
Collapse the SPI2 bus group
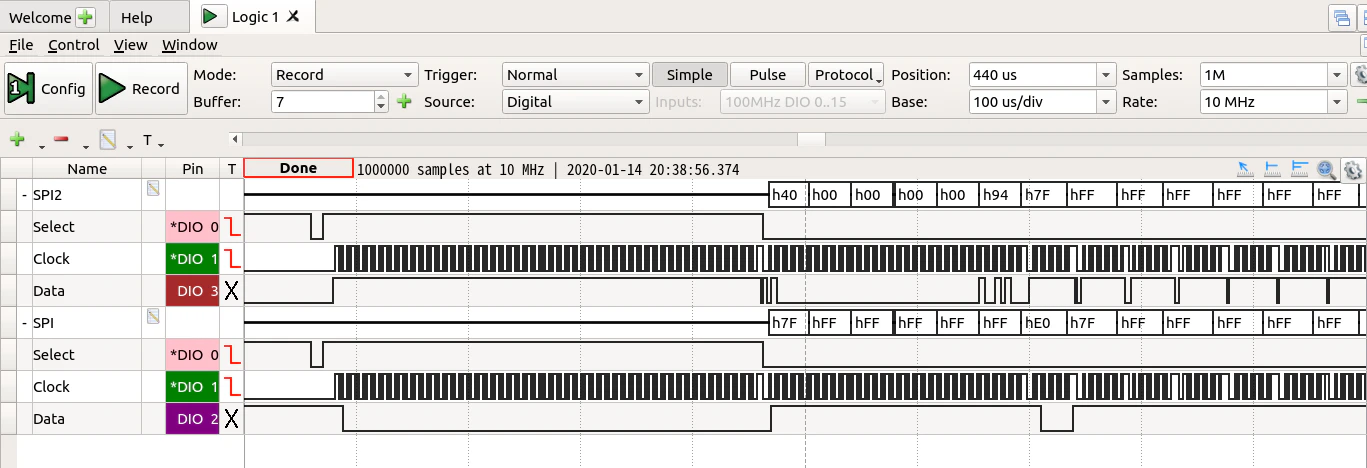24,195
